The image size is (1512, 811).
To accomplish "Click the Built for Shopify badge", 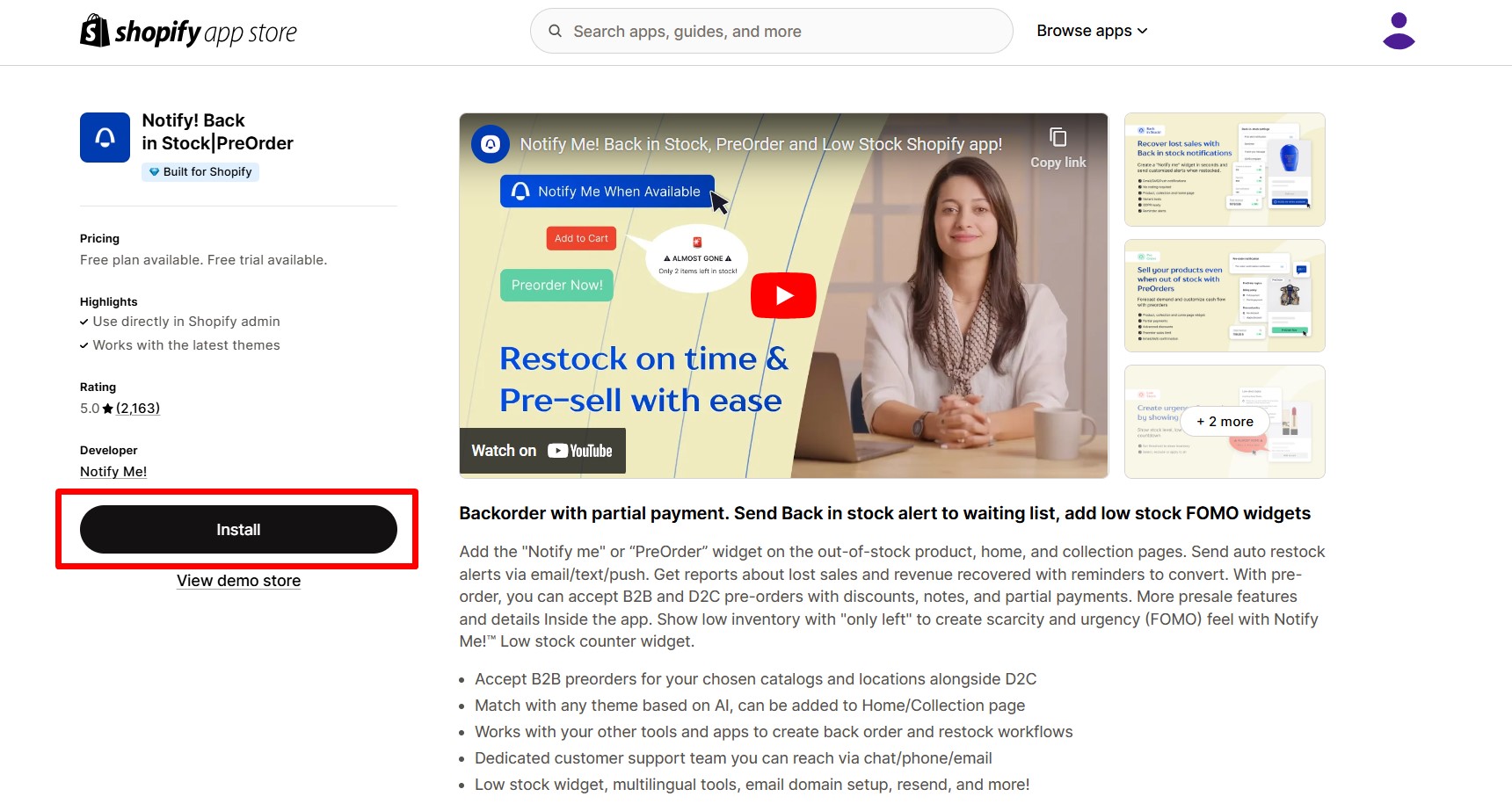I will [x=200, y=172].
